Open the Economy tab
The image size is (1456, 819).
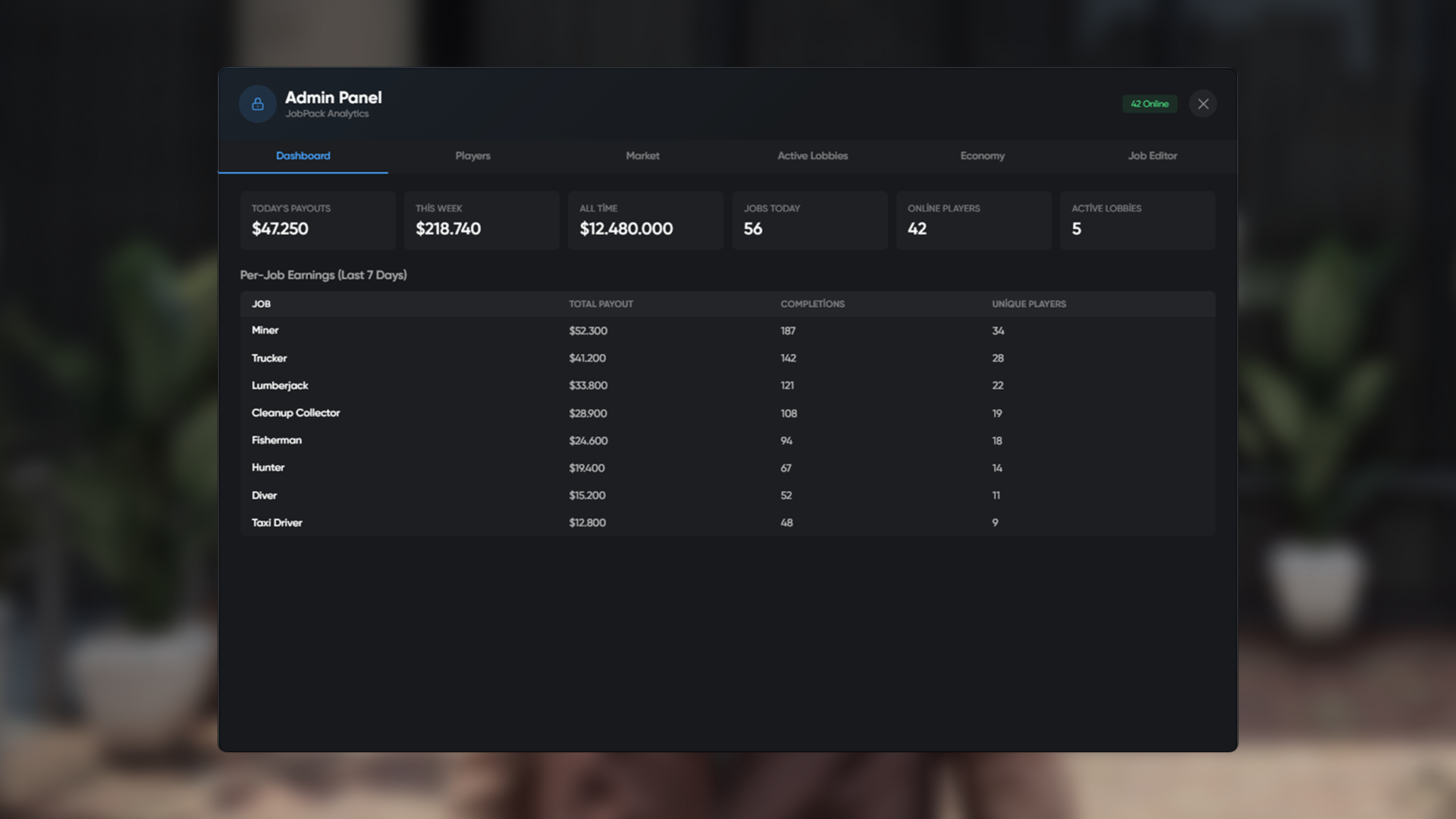click(x=982, y=155)
